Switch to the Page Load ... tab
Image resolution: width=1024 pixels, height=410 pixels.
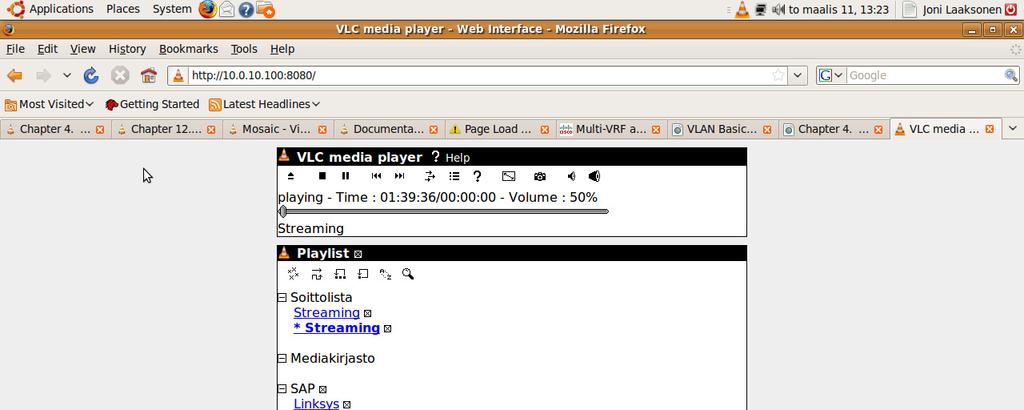pos(500,129)
